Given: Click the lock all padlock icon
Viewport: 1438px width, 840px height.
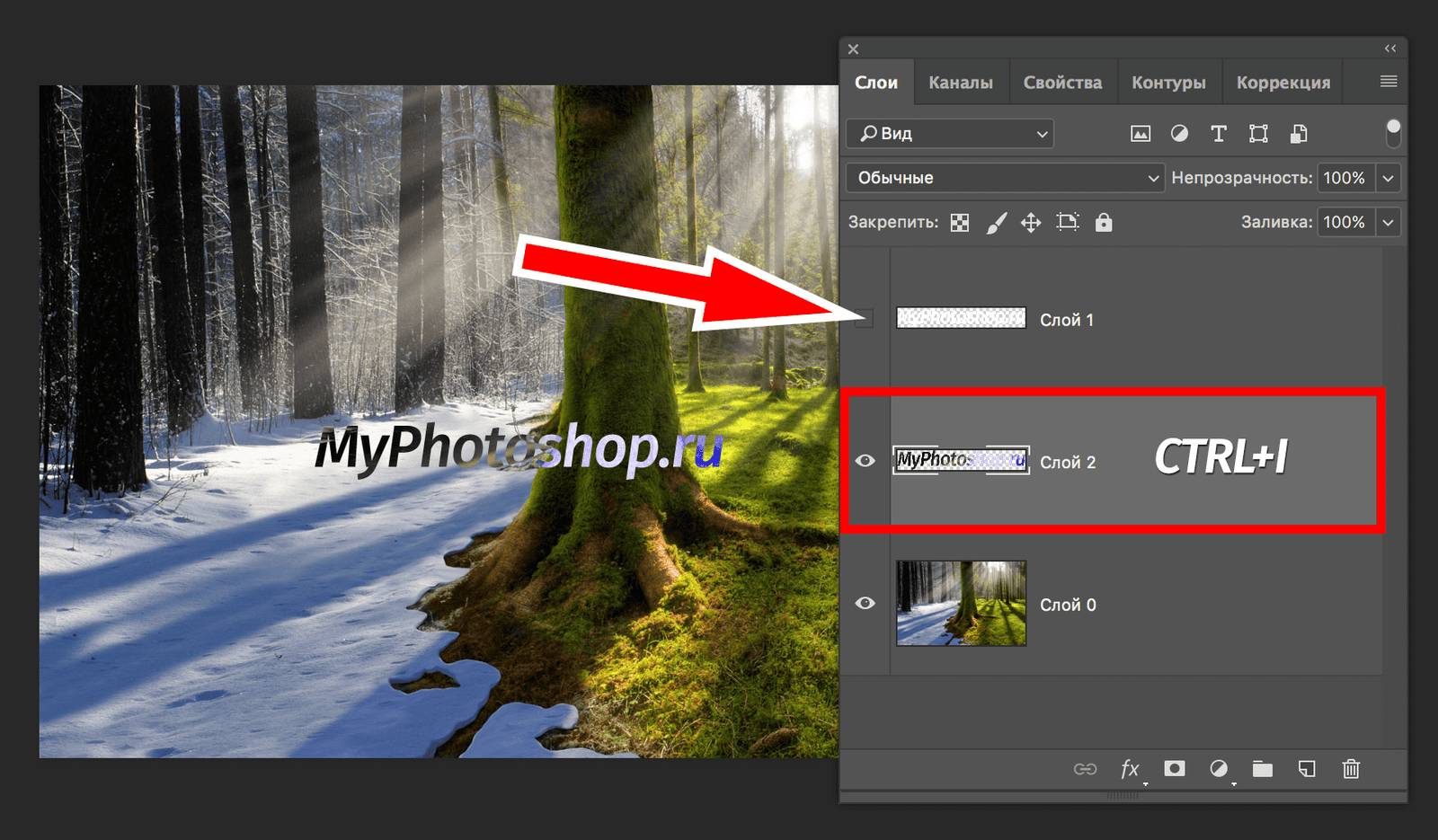Looking at the screenshot, I should coord(1104,223).
